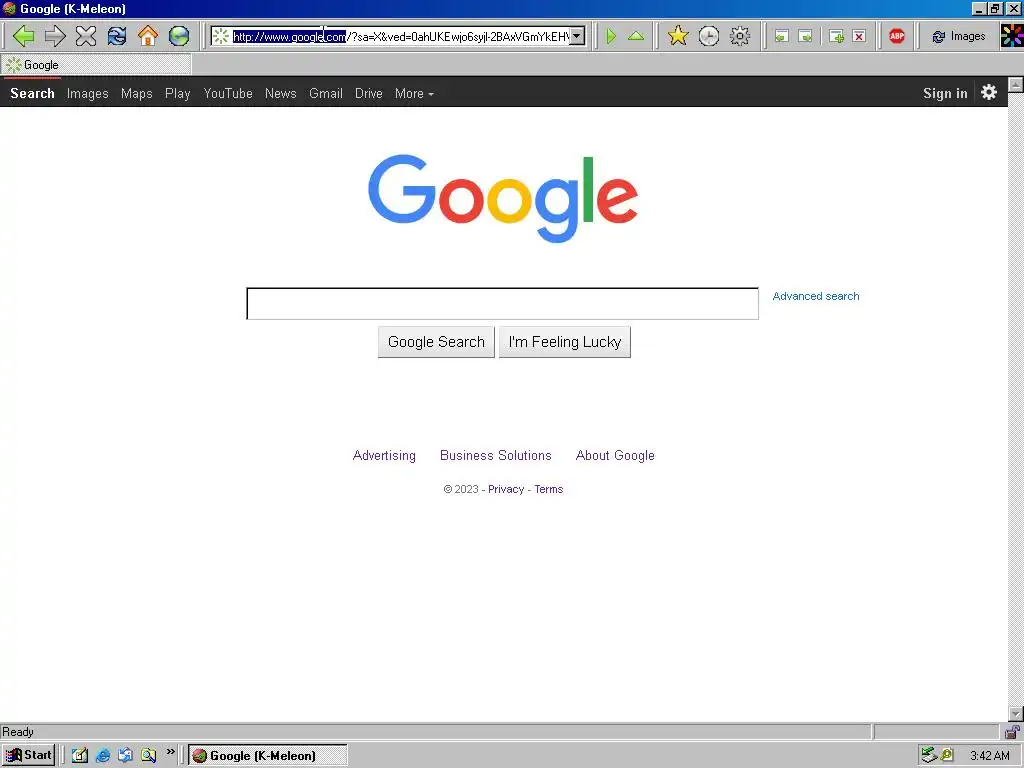Open Play in Google top bar

(x=178, y=93)
